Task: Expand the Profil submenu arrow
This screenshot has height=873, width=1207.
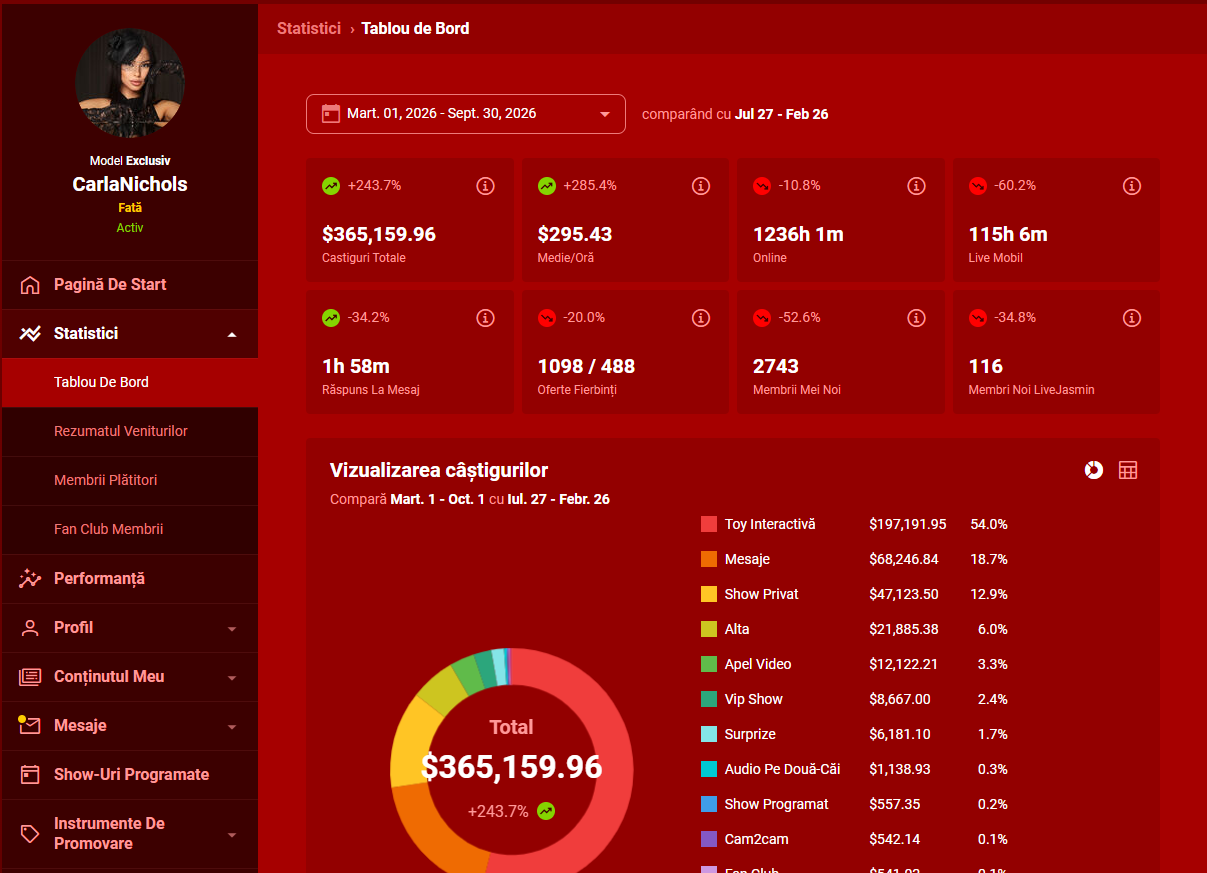Action: [232, 629]
